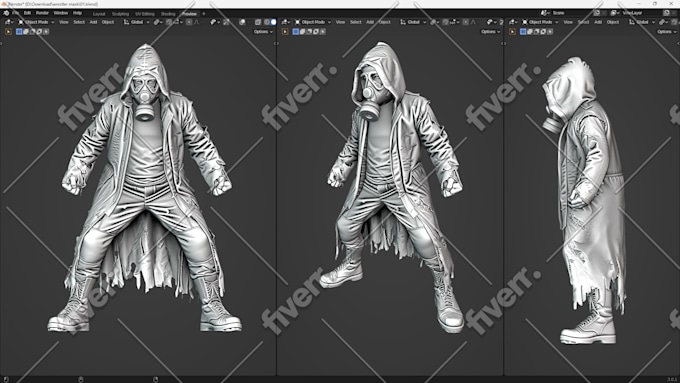Open object visibility filter in front-view viewport
Screen dimensions: 680x383
(x=214, y=22)
